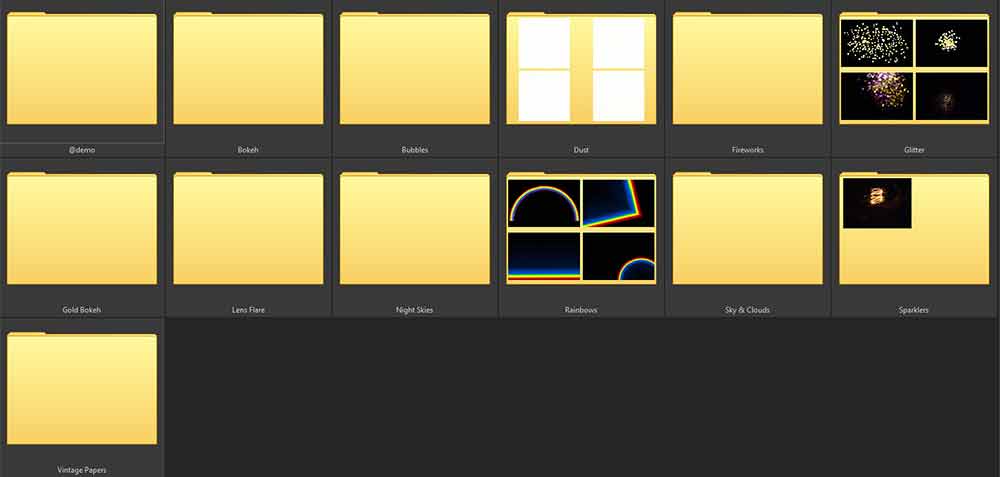Click the '@demo' folder name
The width and height of the screenshot is (1000, 477).
point(82,150)
